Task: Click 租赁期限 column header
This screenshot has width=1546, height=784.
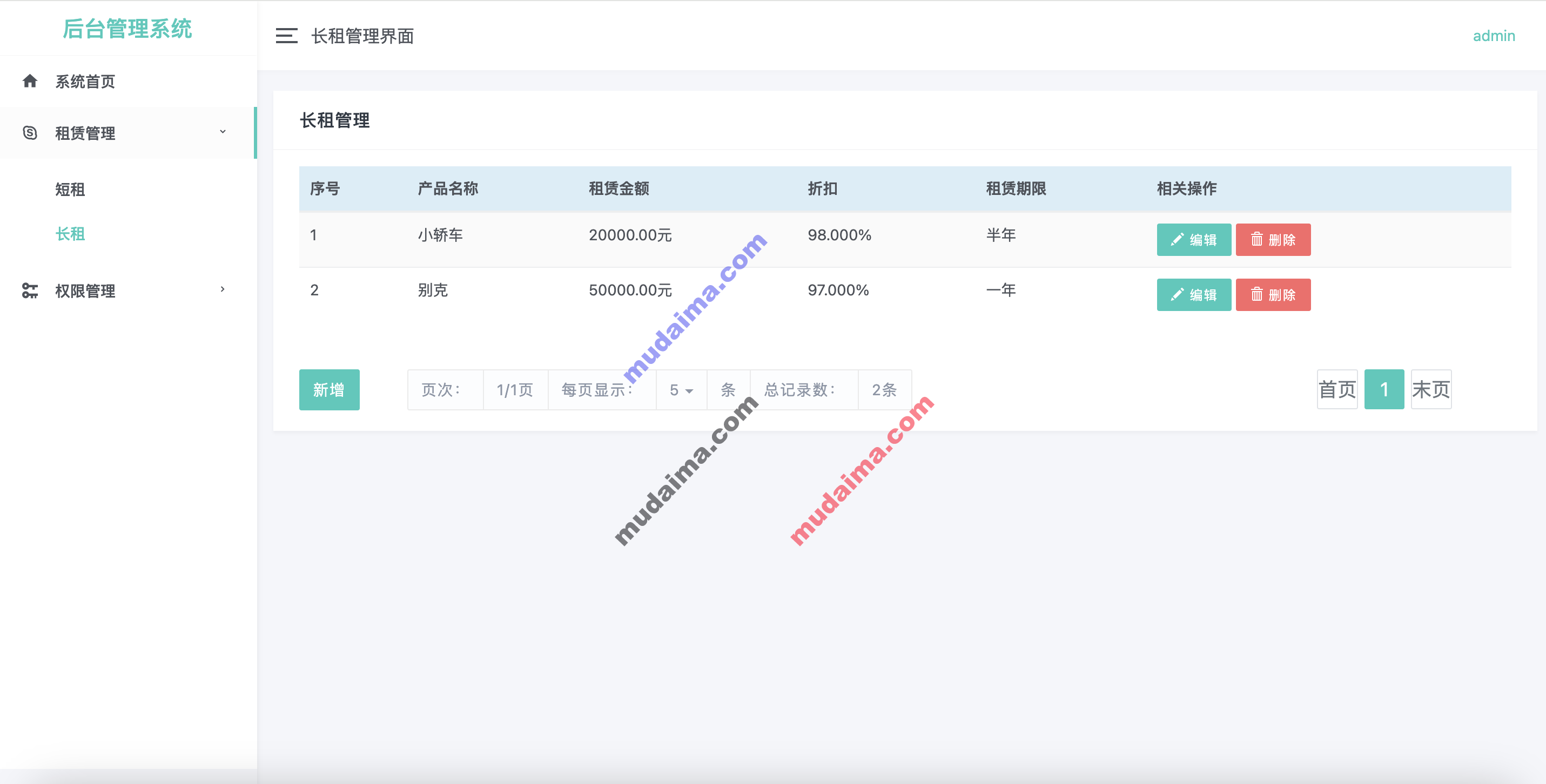Action: (x=1016, y=189)
